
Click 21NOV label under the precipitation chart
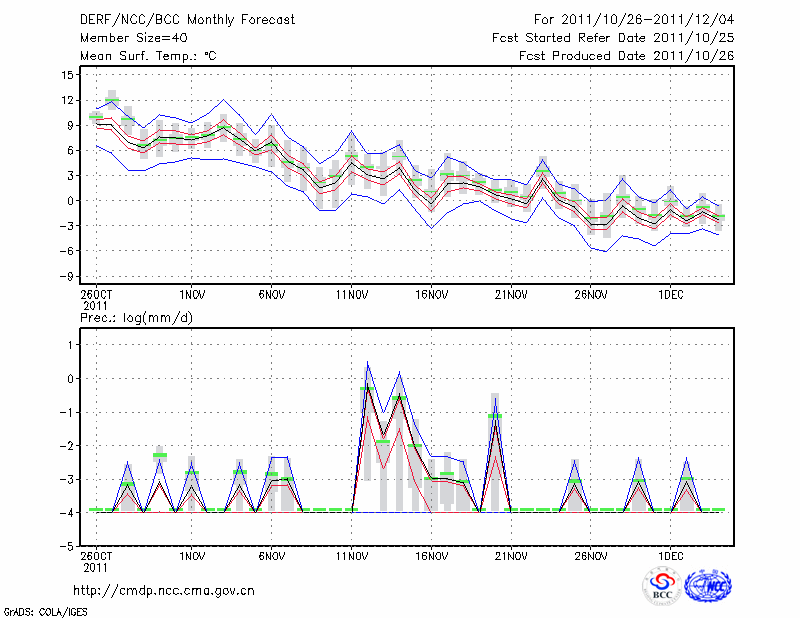coord(511,554)
